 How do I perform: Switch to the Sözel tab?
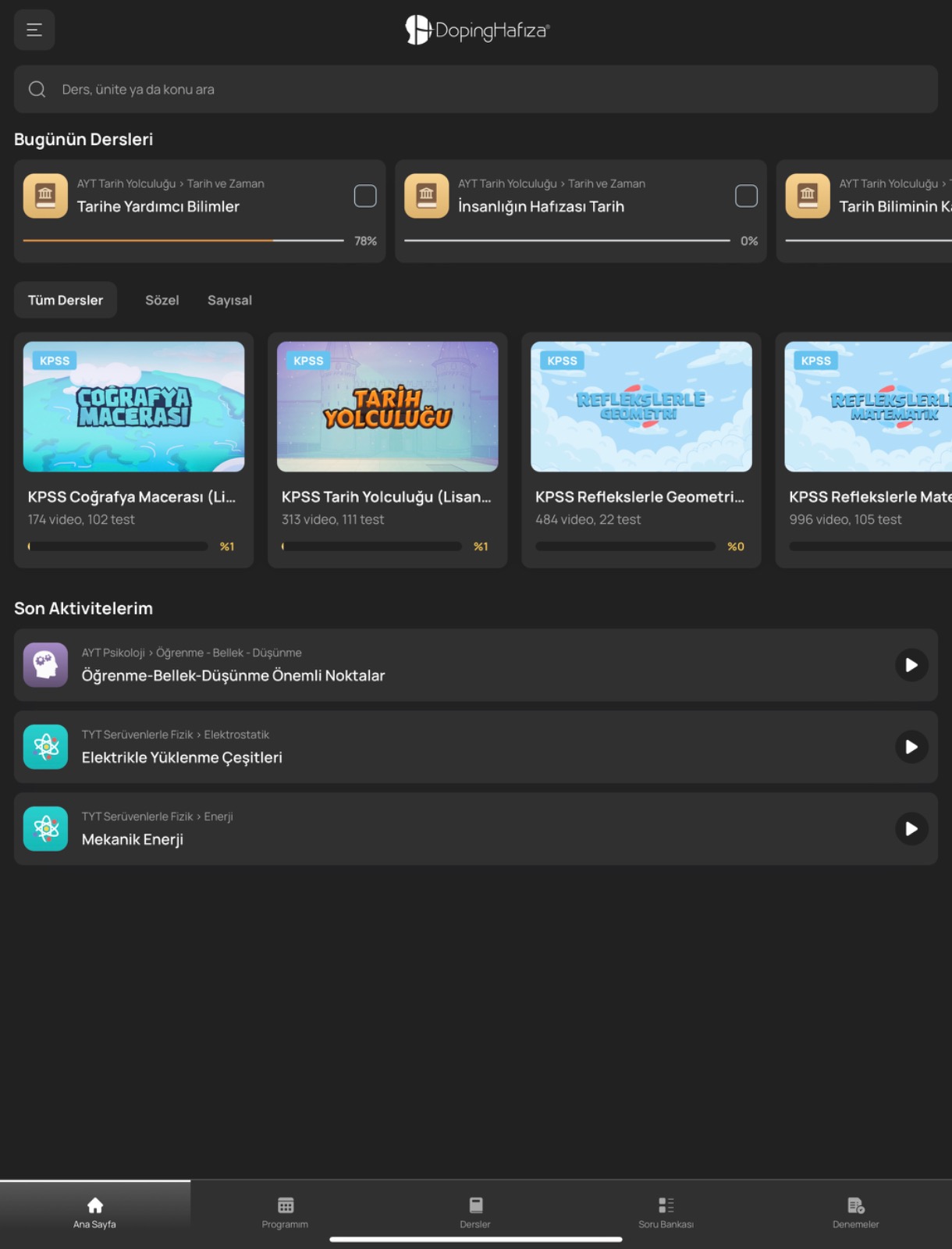[162, 300]
